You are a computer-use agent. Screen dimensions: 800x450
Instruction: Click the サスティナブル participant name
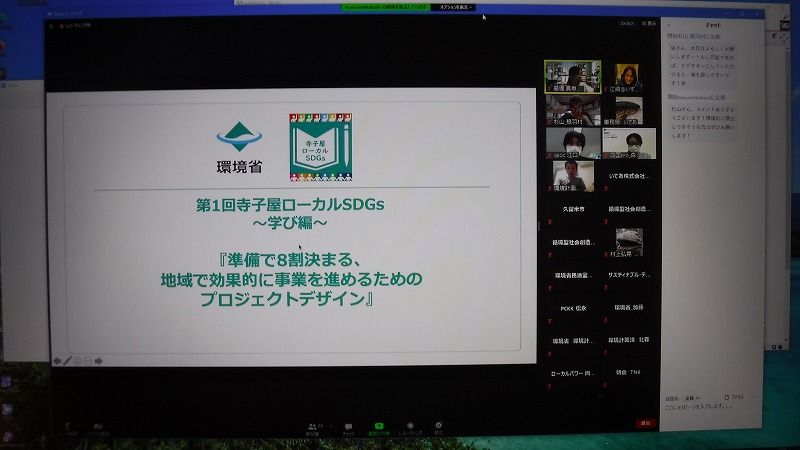click(629, 274)
